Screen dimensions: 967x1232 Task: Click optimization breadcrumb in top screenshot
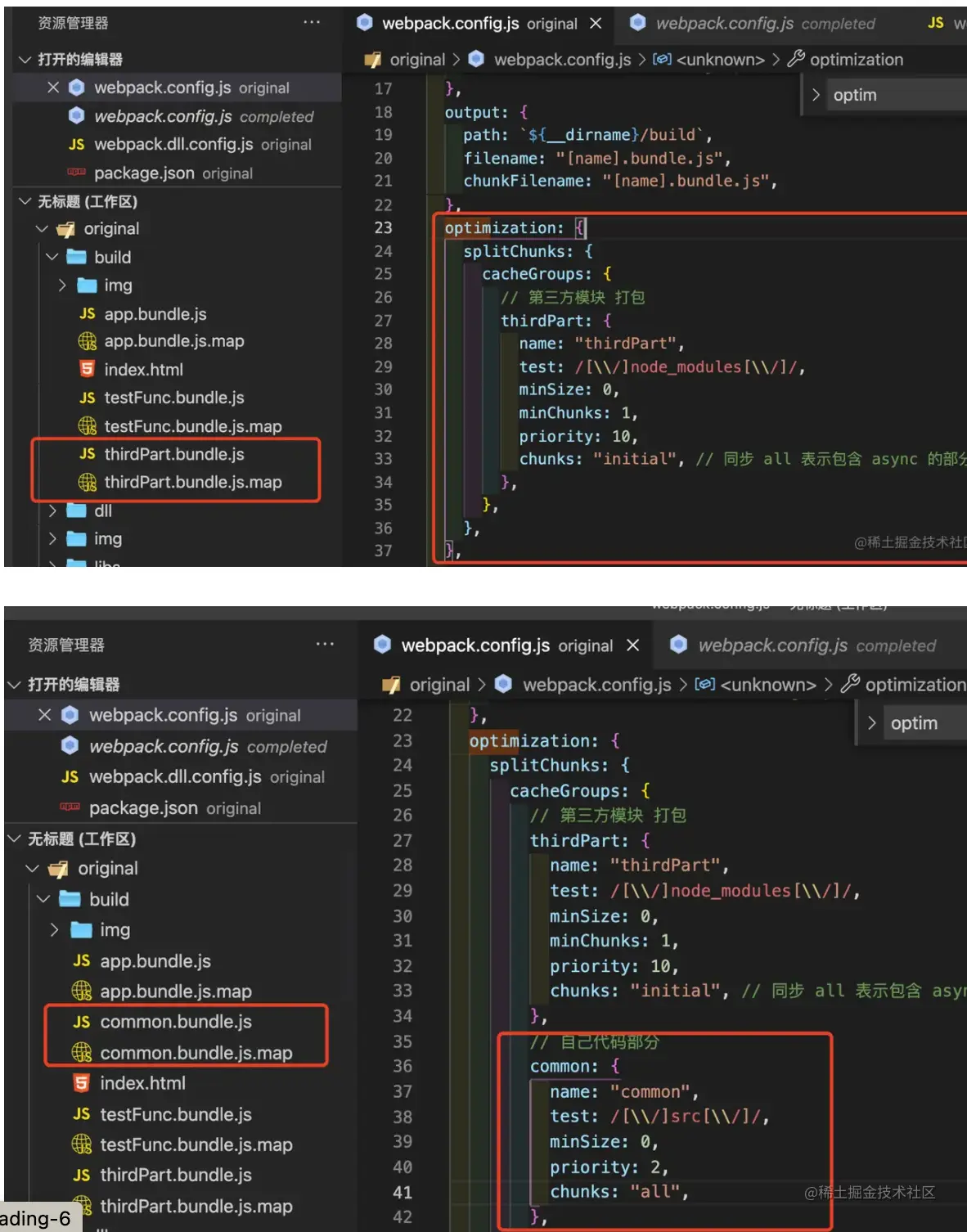pyautogui.click(x=857, y=60)
